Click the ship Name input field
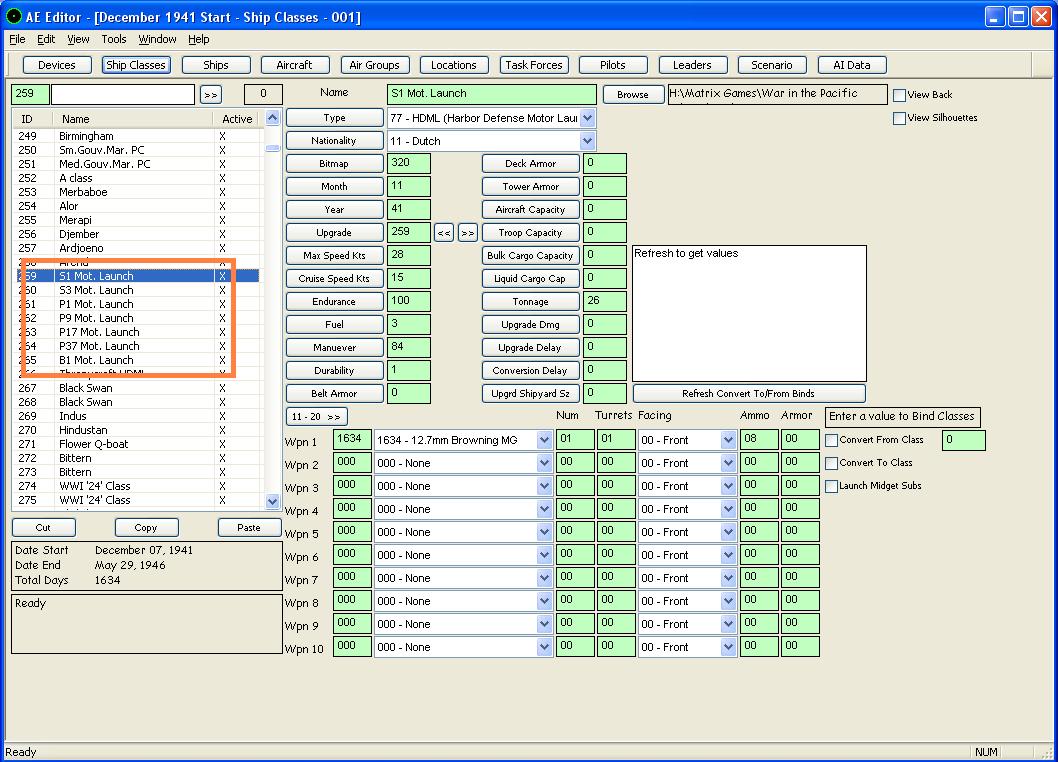Viewport: 1058px width, 762px height. pyautogui.click(x=492, y=94)
